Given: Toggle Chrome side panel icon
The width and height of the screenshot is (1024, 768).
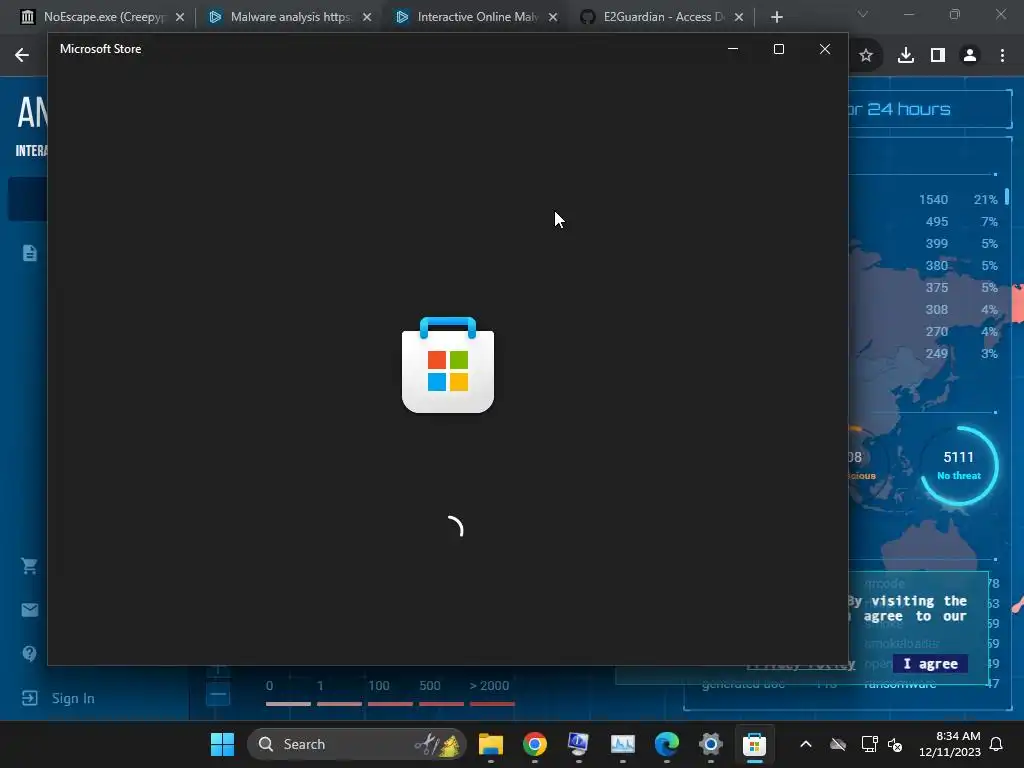Looking at the screenshot, I should click(938, 56).
